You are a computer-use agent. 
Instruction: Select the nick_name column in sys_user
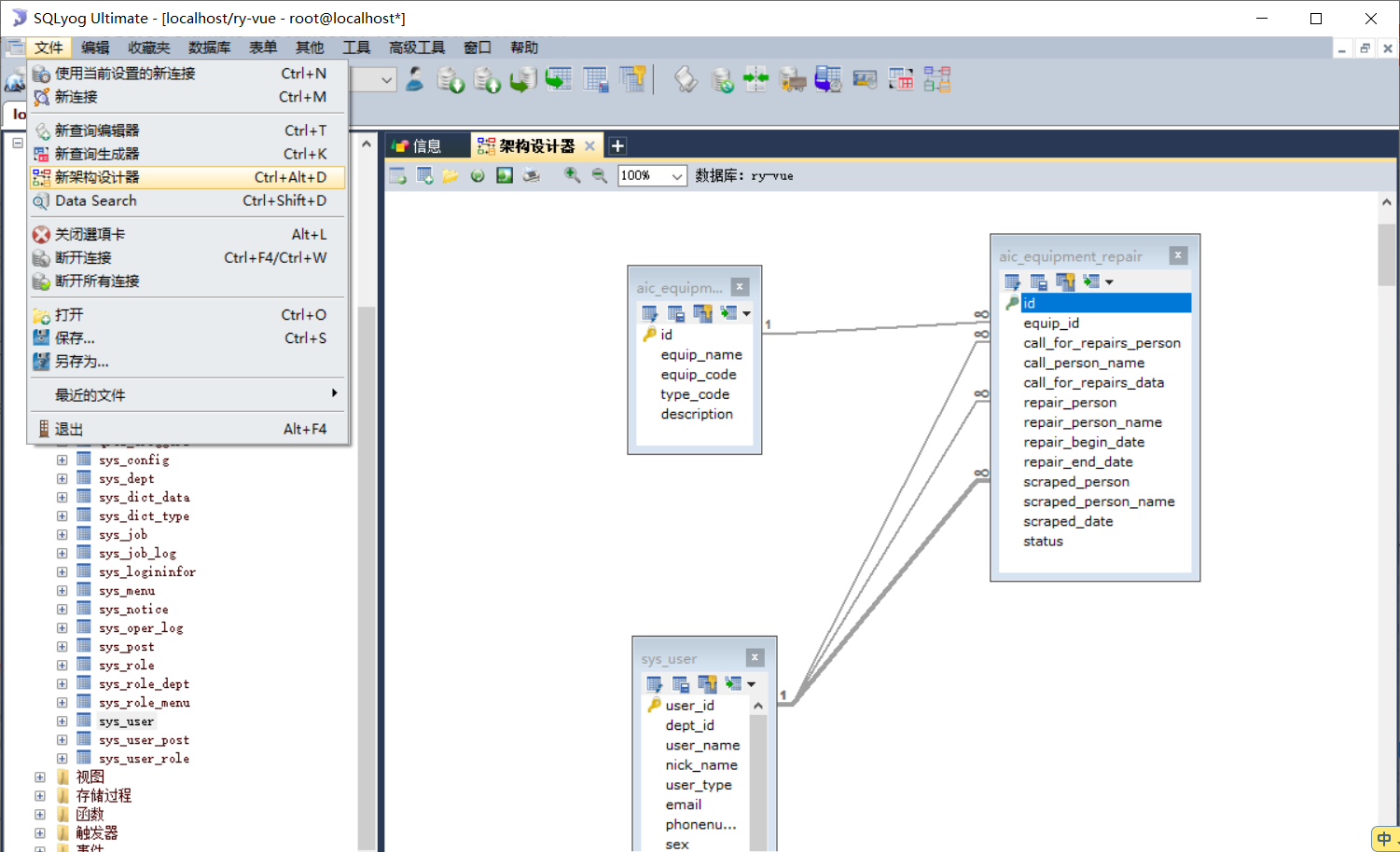(x=701, y=765)
